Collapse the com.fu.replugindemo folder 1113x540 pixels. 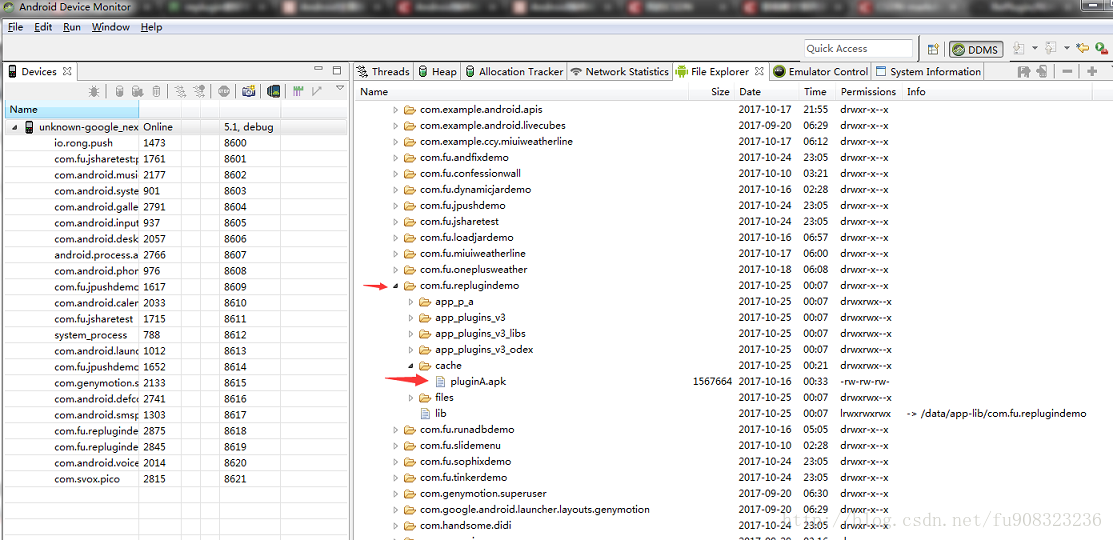click(x=395, y=286)
